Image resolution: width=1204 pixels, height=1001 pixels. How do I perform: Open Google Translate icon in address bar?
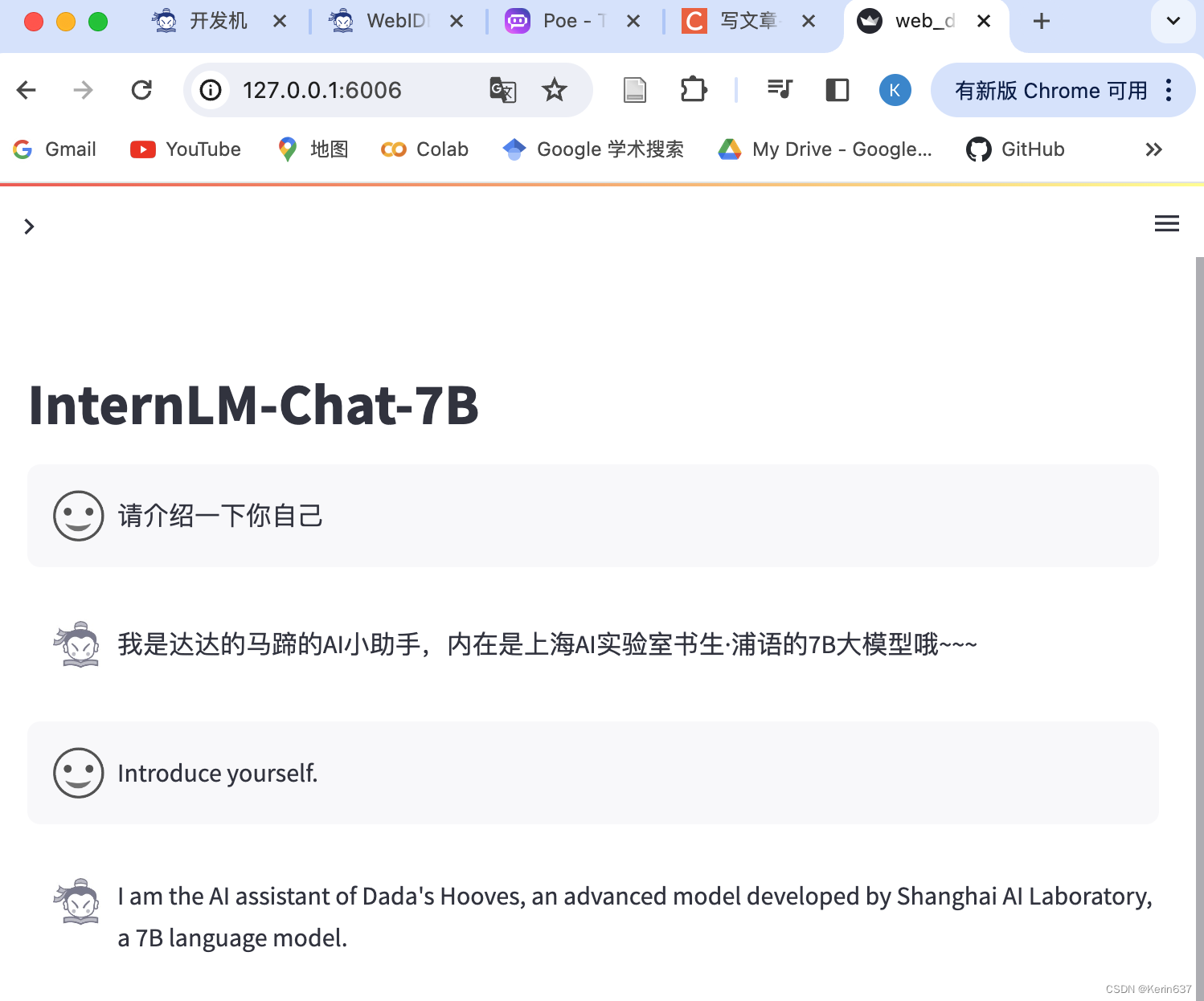pyautogui.click(x=503, y=90)
